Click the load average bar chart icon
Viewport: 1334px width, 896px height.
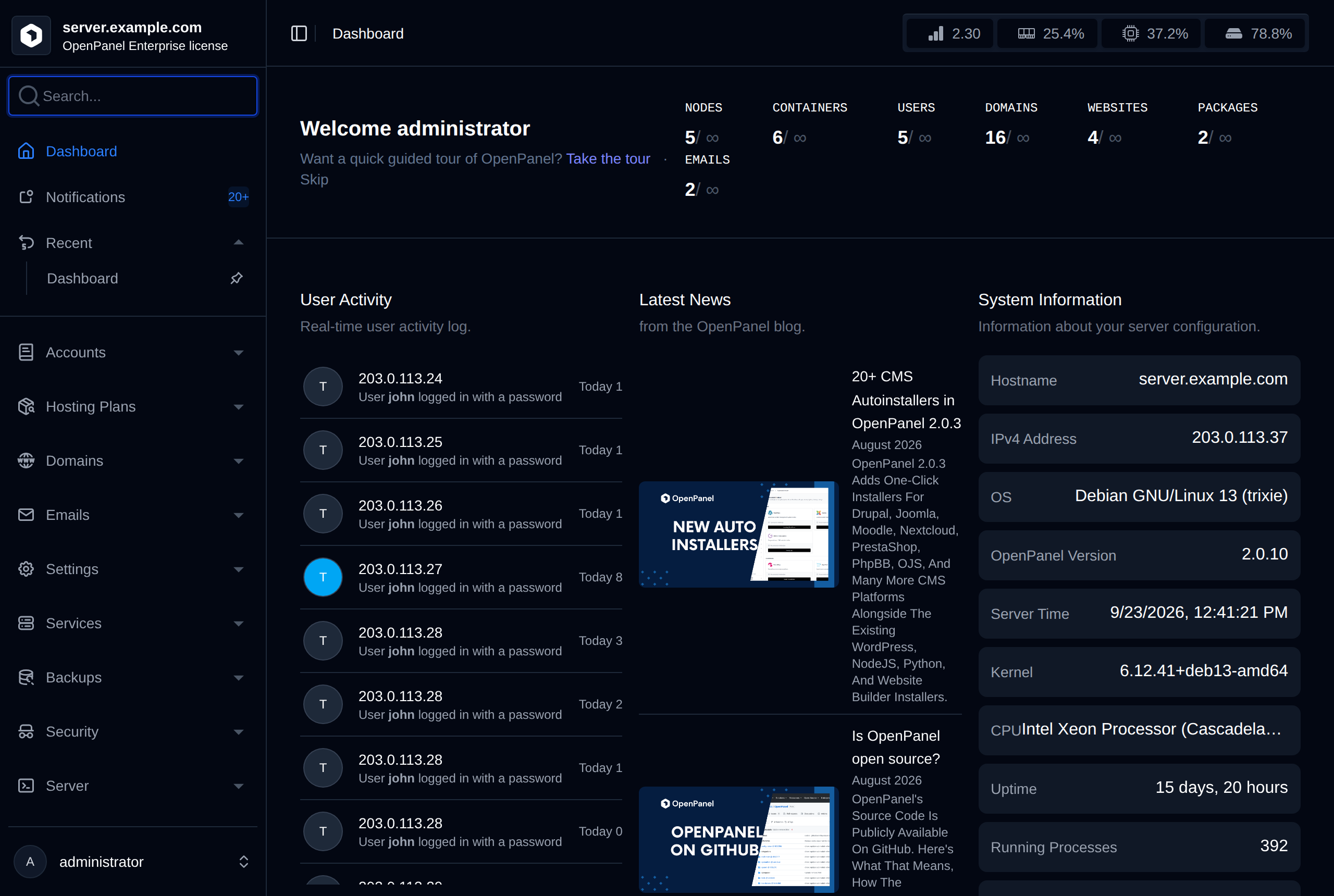pyautogui.click(x=936, y=34)
